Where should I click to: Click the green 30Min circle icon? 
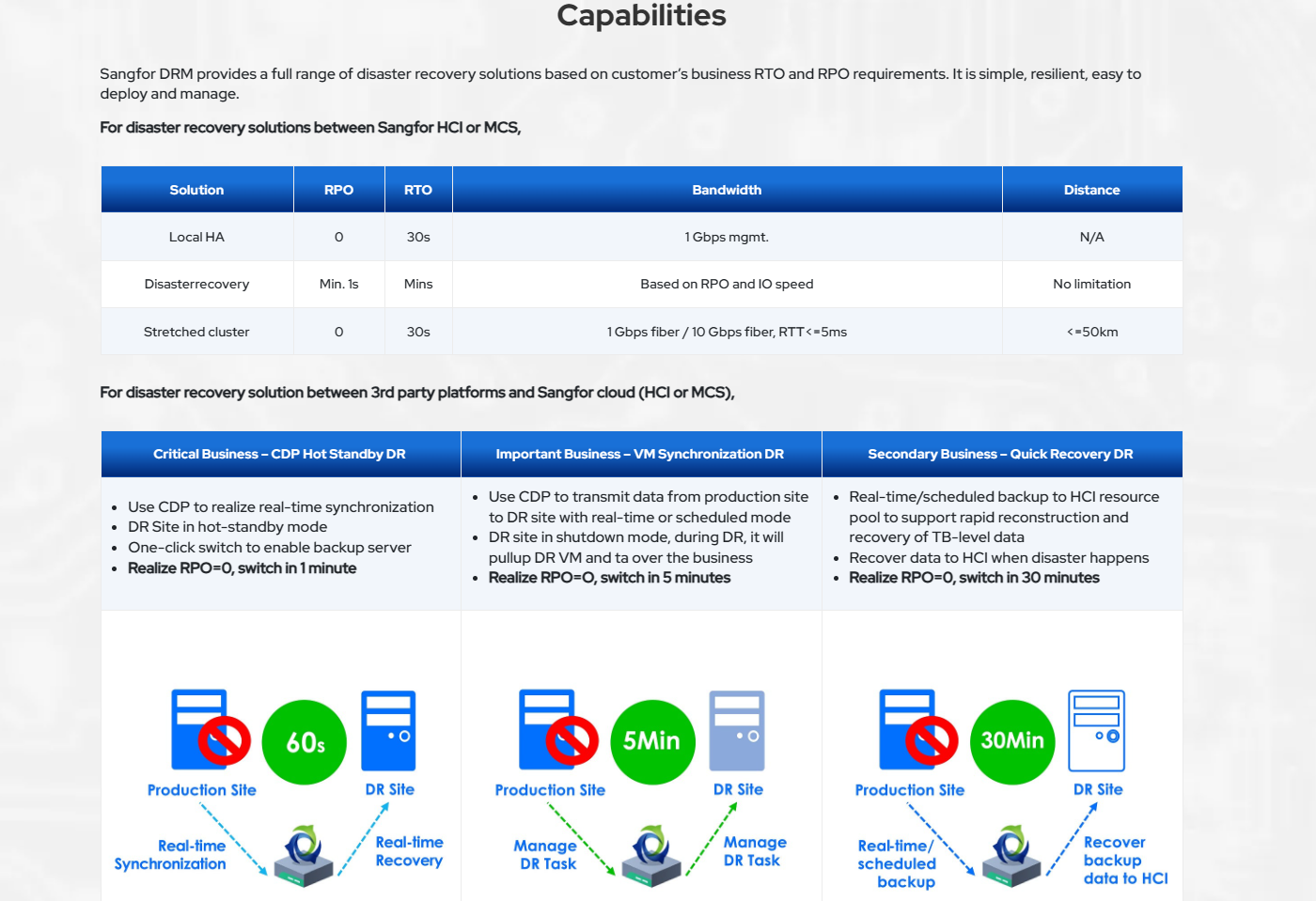(x=1012, y=742)
